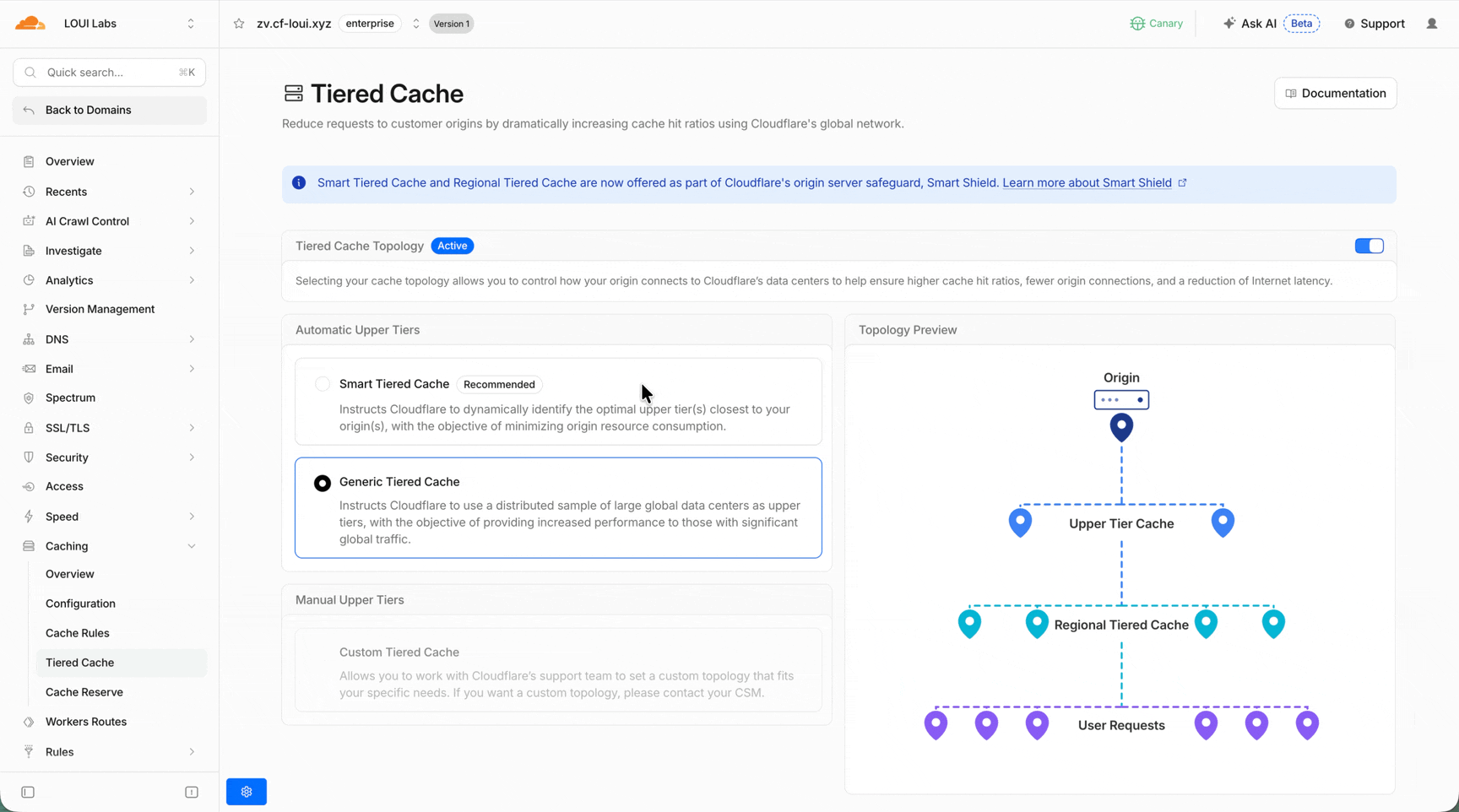
Task: Click the Support button
Action: pos(1375,24)
